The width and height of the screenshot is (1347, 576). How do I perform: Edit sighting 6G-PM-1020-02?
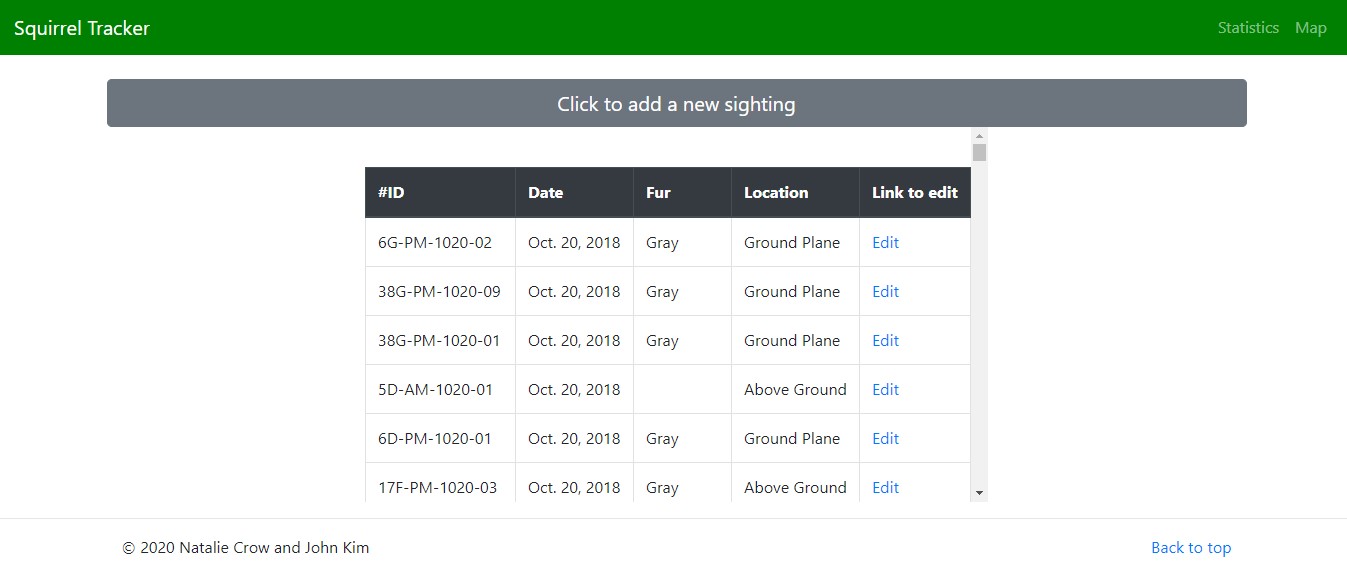885,243
